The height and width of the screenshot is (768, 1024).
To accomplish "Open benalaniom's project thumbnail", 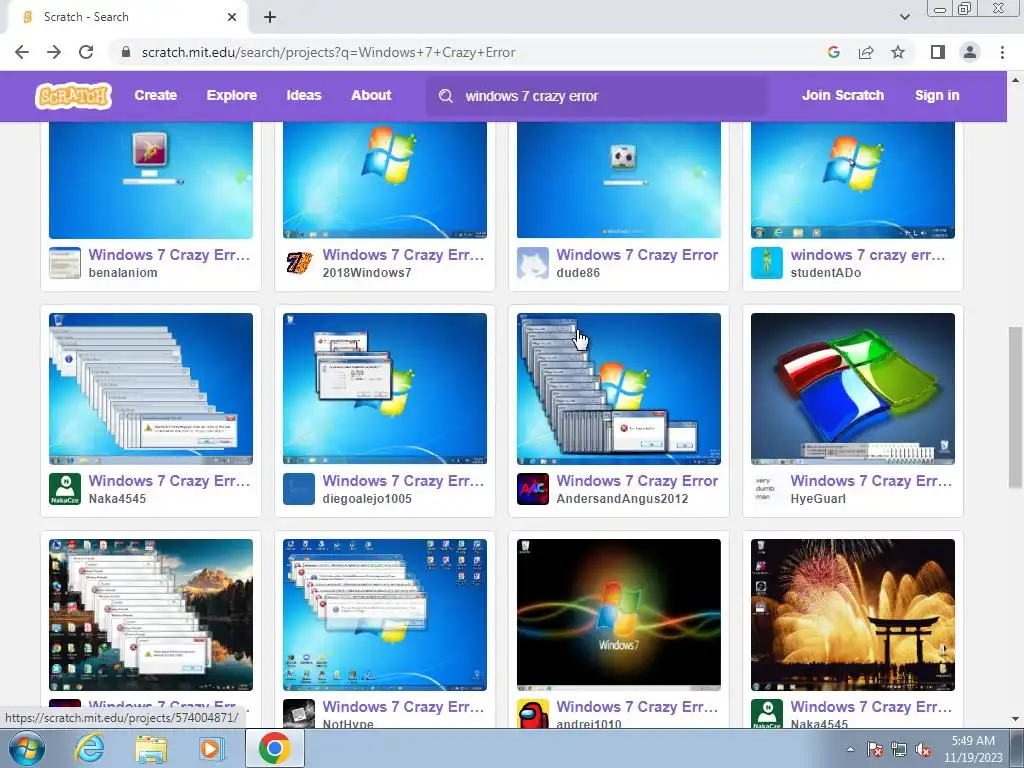I will tap(151, 180).
